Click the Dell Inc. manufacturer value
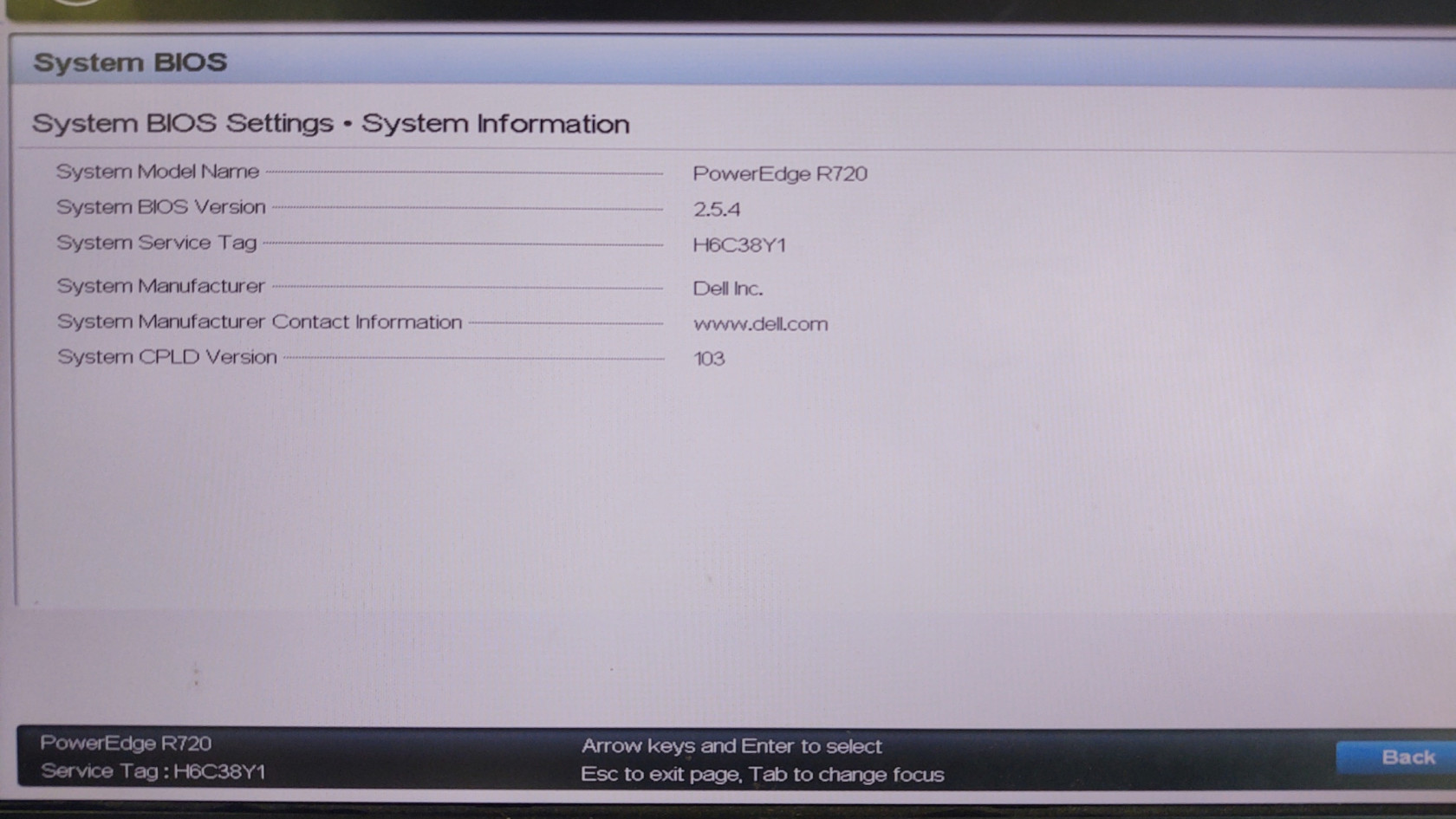 [x=727, y=289]
